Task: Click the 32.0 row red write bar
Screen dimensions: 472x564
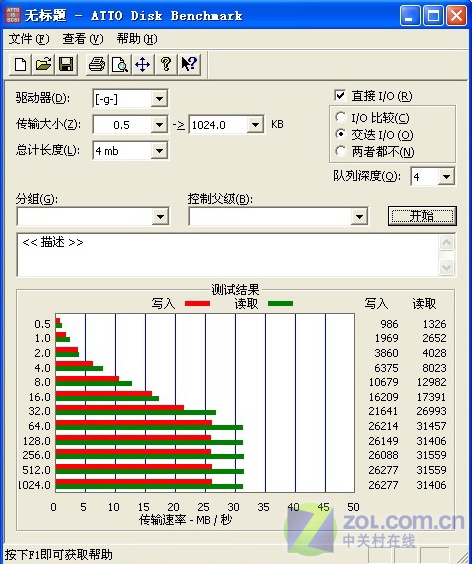Action: [120, 408]
